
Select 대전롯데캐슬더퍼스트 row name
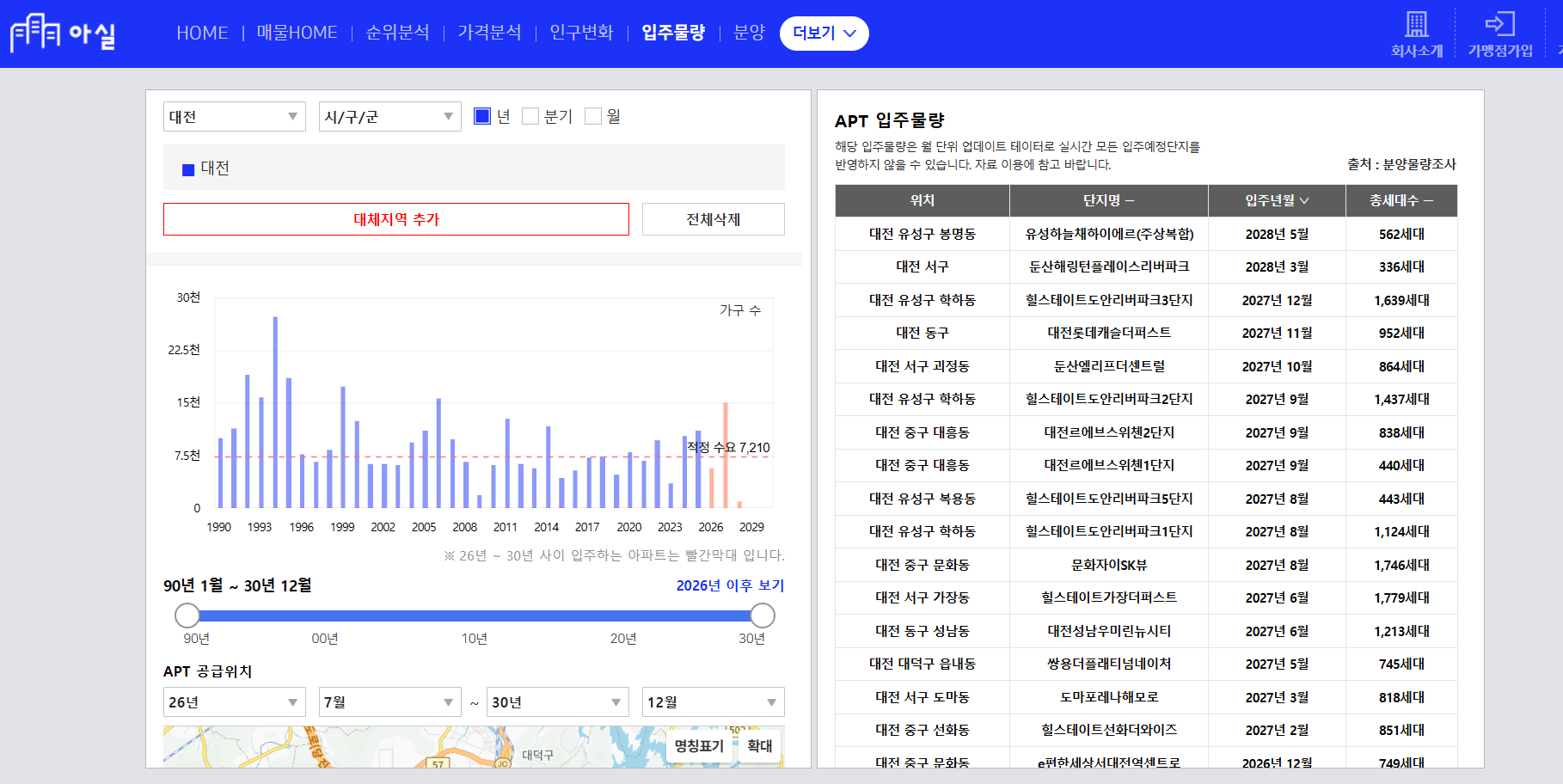click(1109, 333)
